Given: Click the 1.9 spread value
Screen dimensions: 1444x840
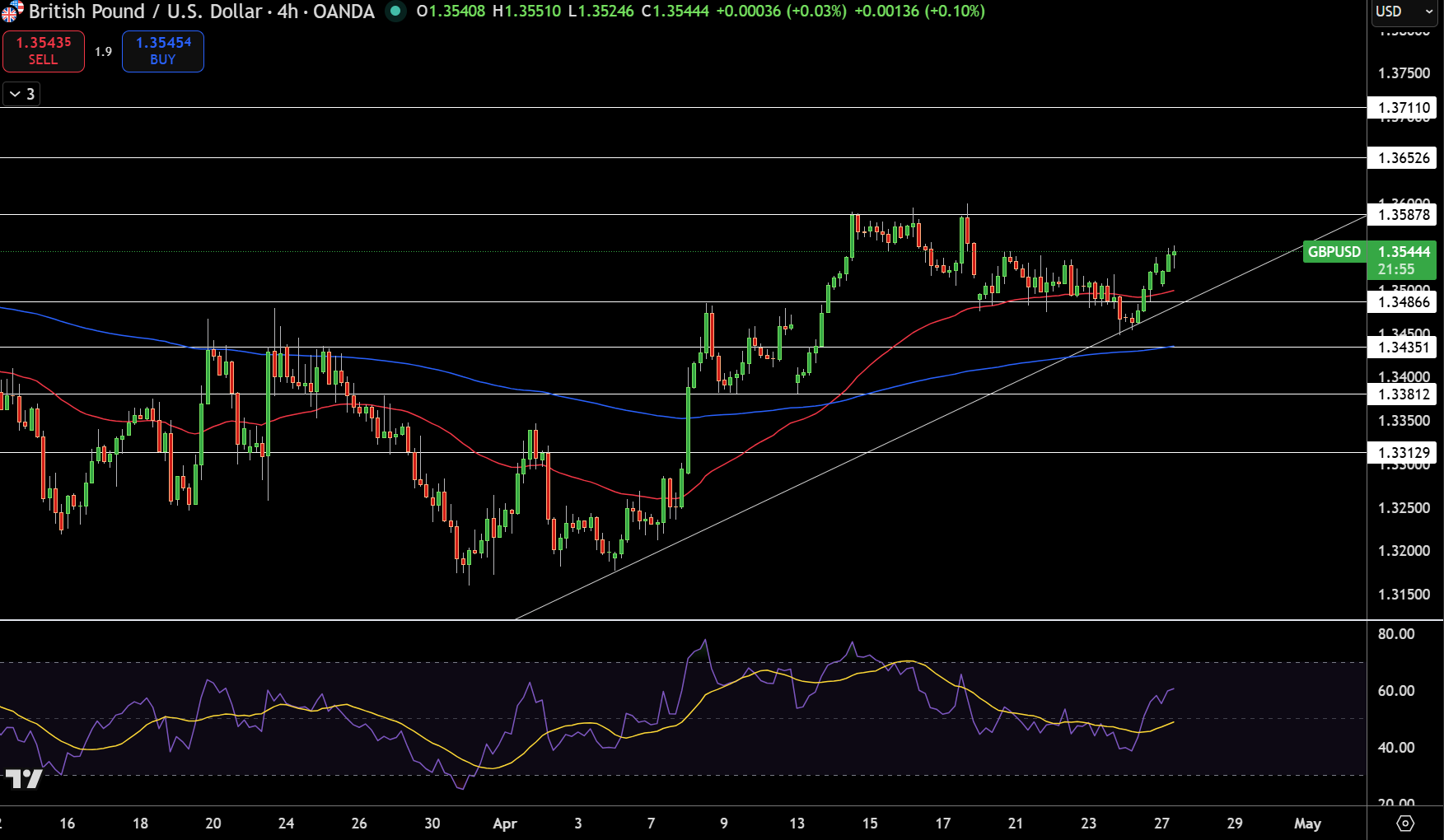Looking at the screenshot, I should click(x=103, y=52).
